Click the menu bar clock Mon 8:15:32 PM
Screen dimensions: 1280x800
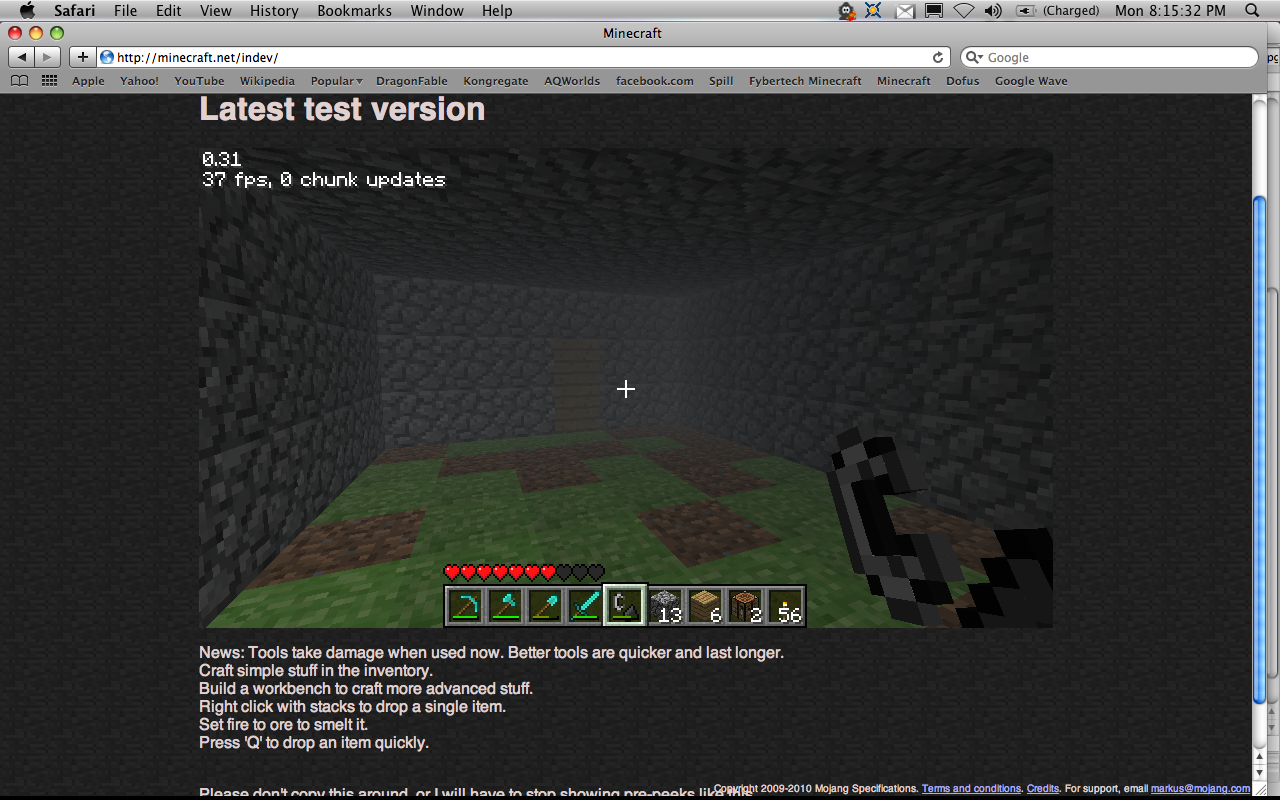pos(1170,11)
